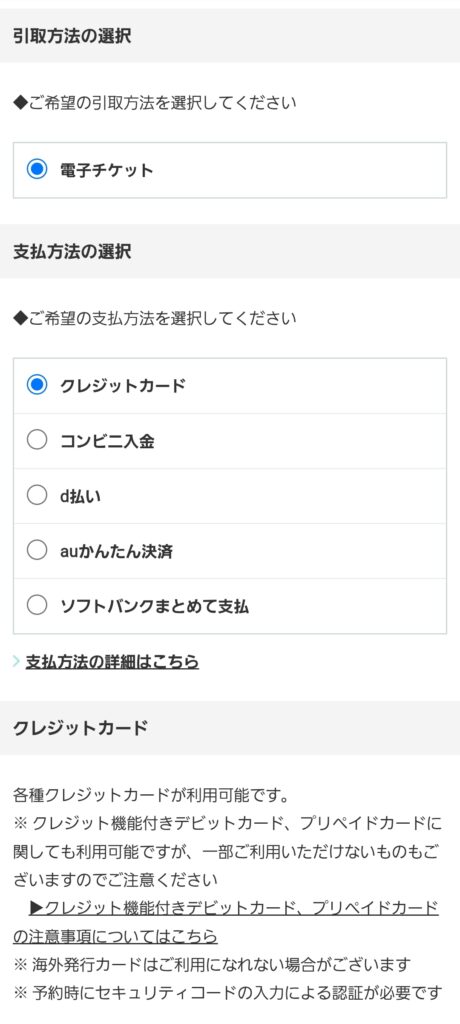Click the ◆ご希望の引取方法を選択してください instruction text

click(154, 103)
